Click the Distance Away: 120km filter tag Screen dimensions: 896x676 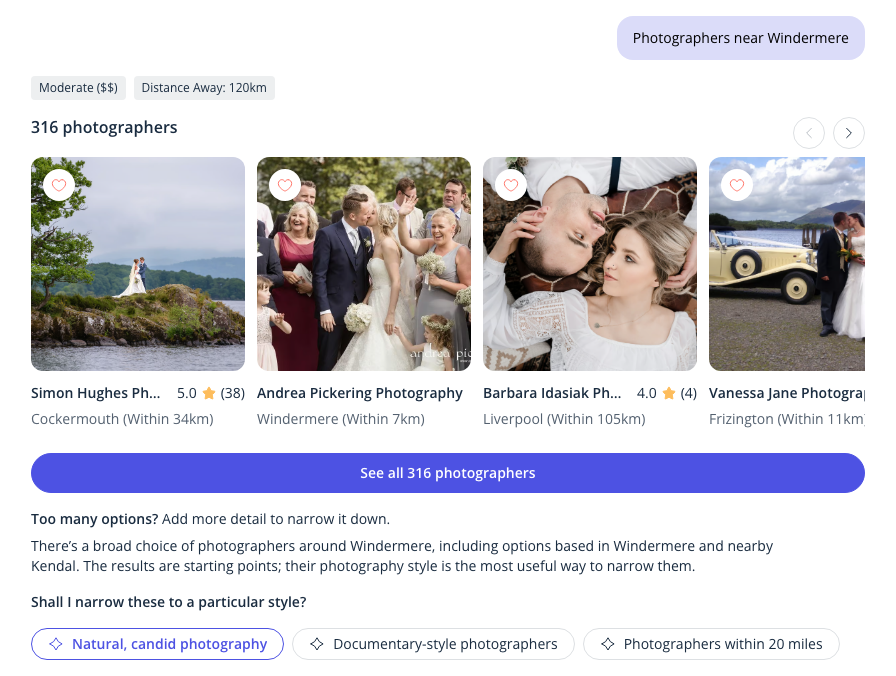coord(204,88)
